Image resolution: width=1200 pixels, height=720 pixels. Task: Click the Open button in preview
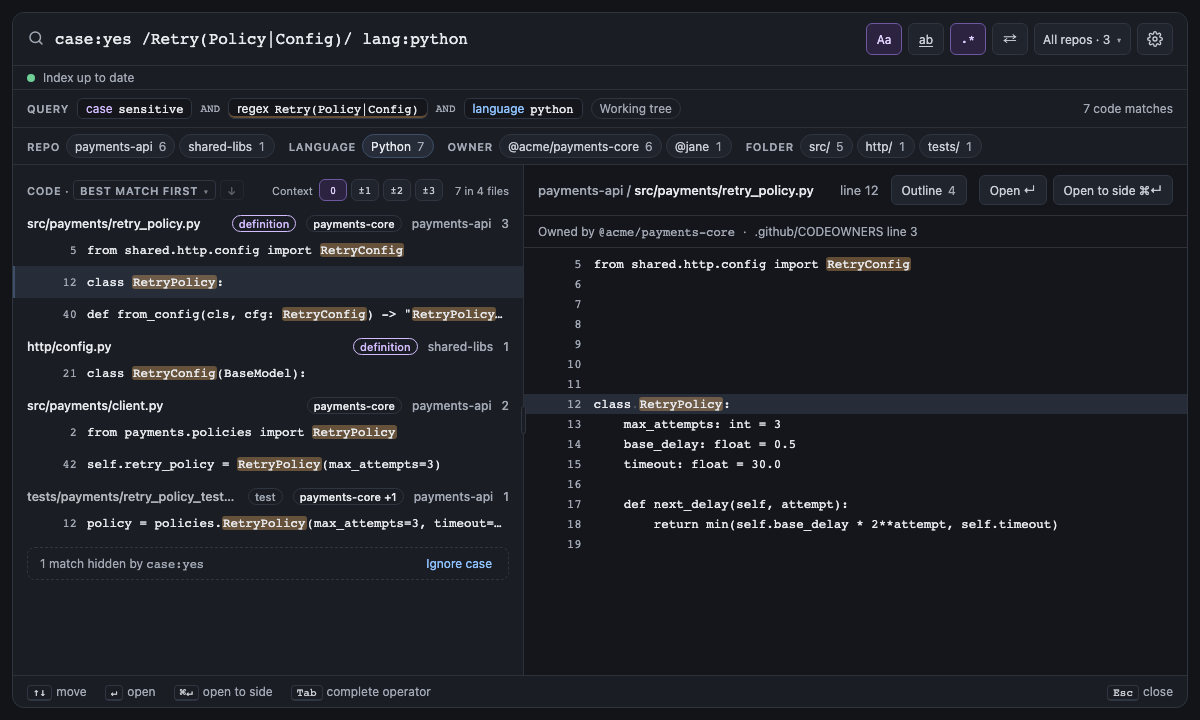click(1012, 190)
